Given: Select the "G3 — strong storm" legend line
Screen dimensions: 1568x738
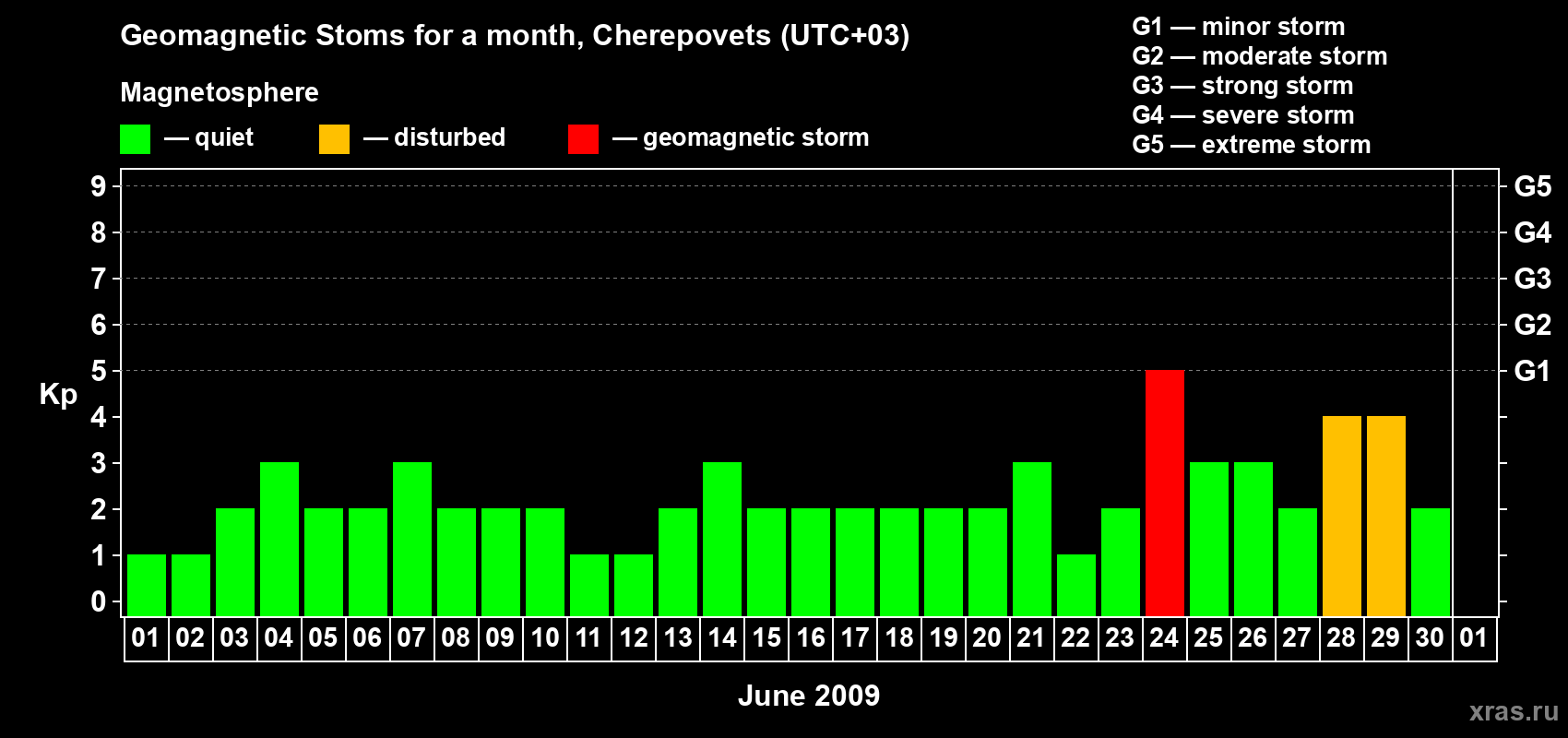Looking at the screenshot, I should coord(1242,86).
